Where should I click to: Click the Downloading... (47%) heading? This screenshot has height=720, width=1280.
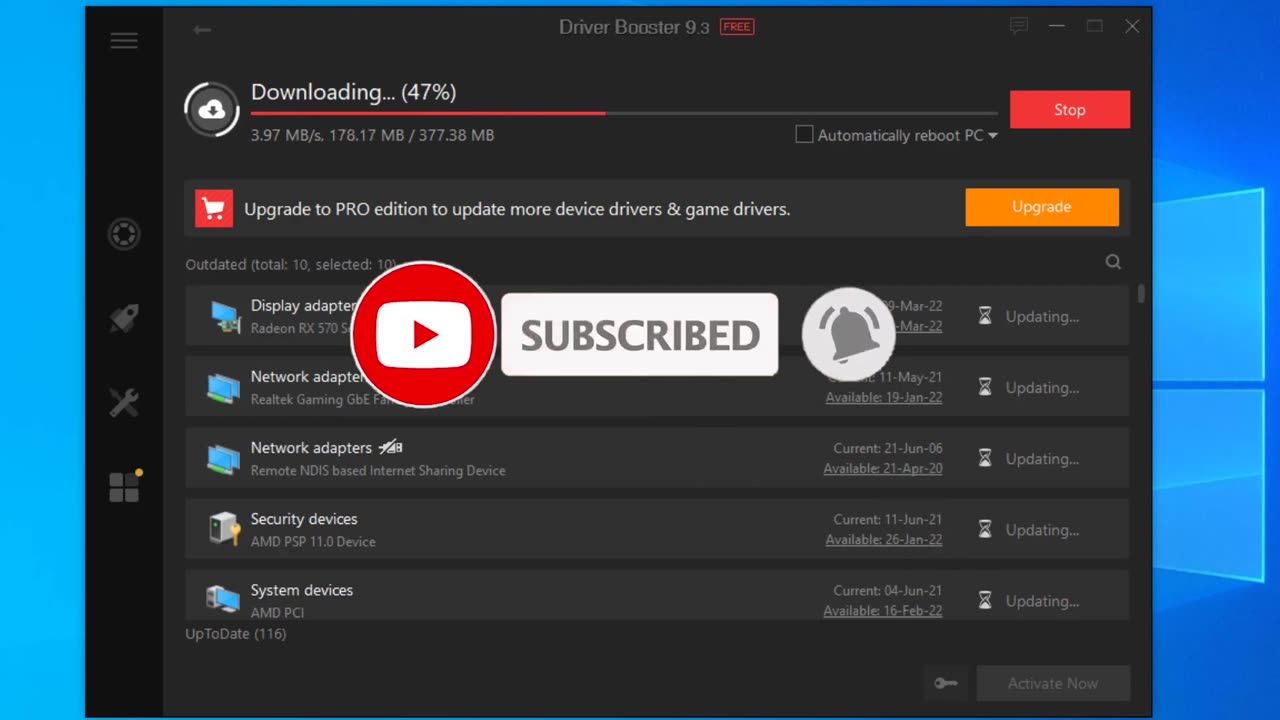tap(353, 92)
